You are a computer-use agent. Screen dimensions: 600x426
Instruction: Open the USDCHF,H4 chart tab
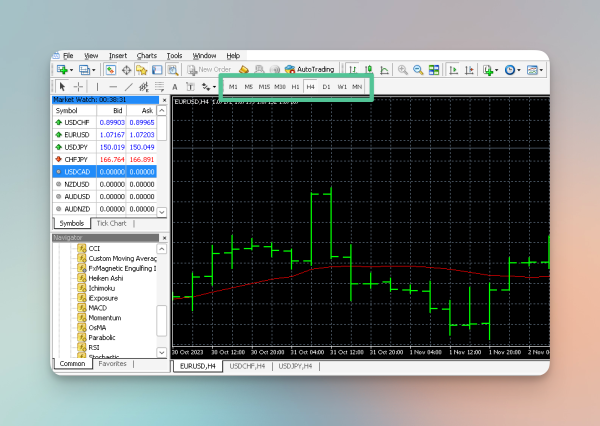point(247,366)
